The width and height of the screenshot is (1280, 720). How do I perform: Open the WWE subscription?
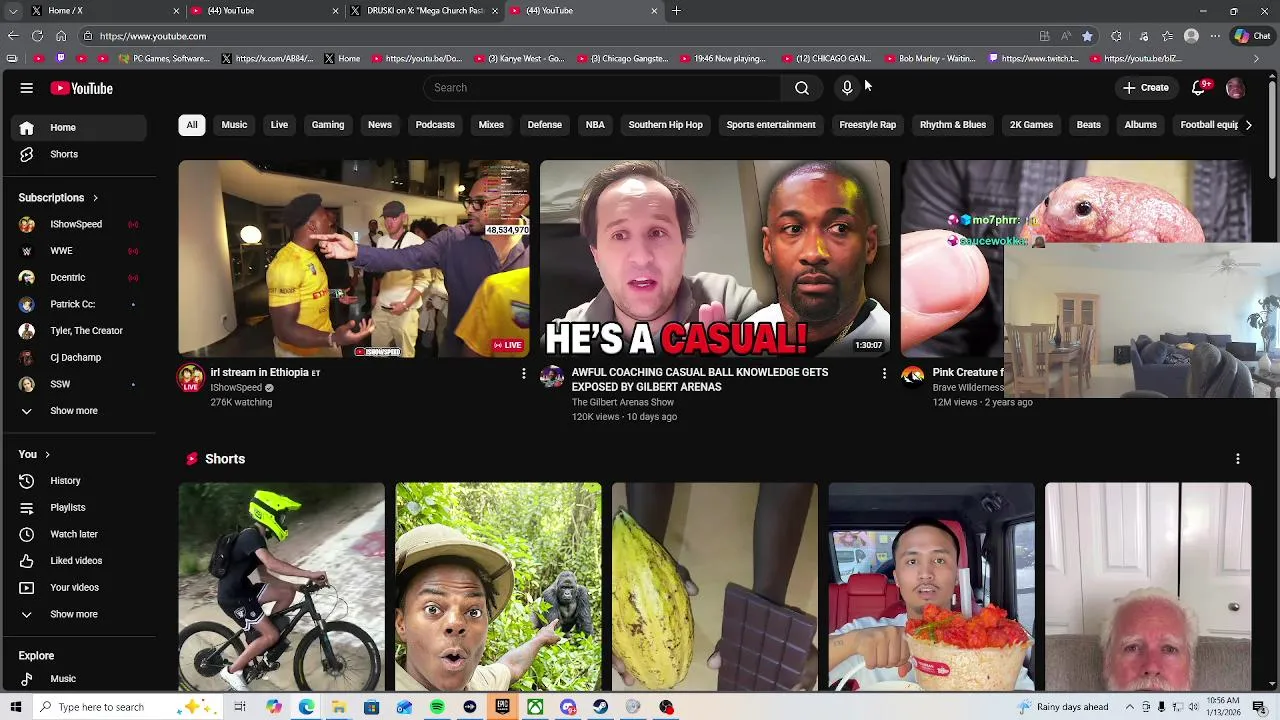point(80,251)
